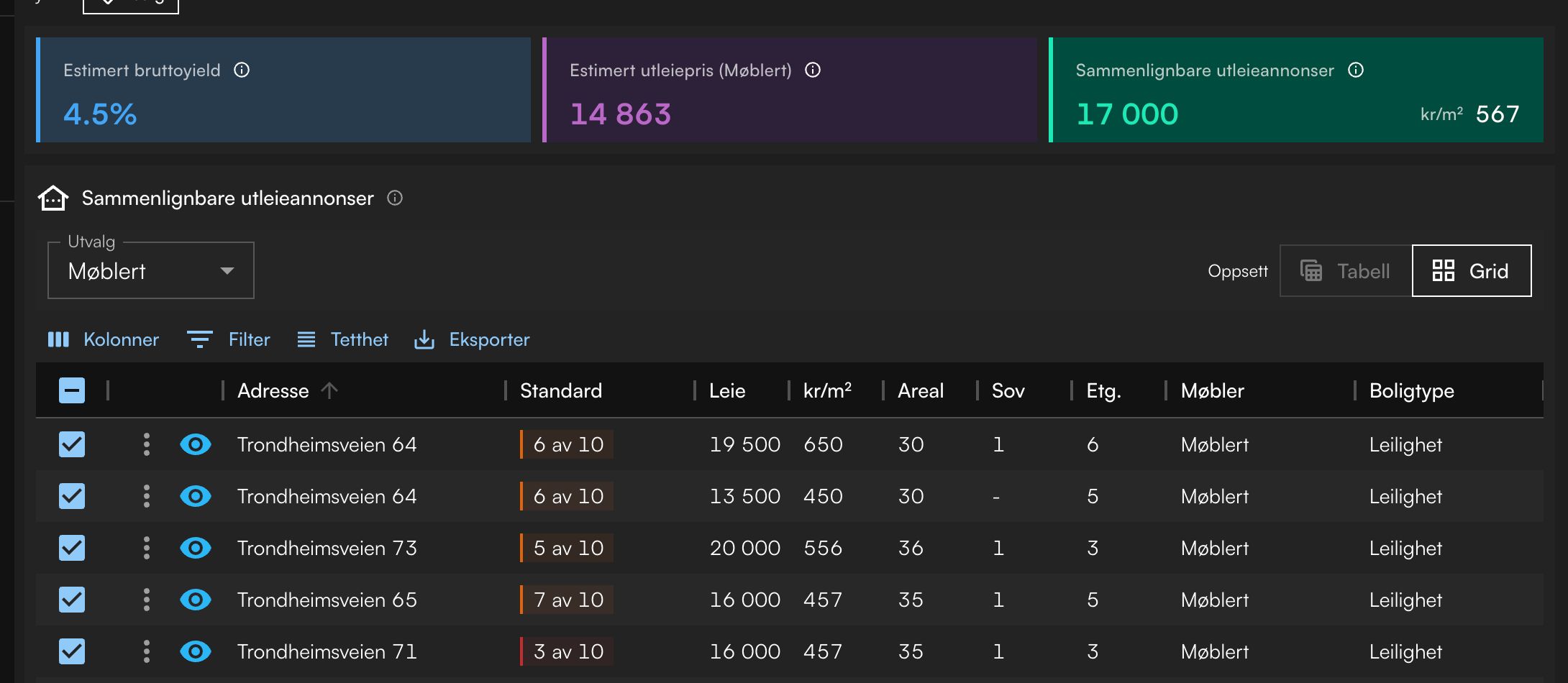Toggle eye visibility for Trondheimsveien 65
Image resolution: width=1568 pixels, height=683 pixels.
pos(195,600)
